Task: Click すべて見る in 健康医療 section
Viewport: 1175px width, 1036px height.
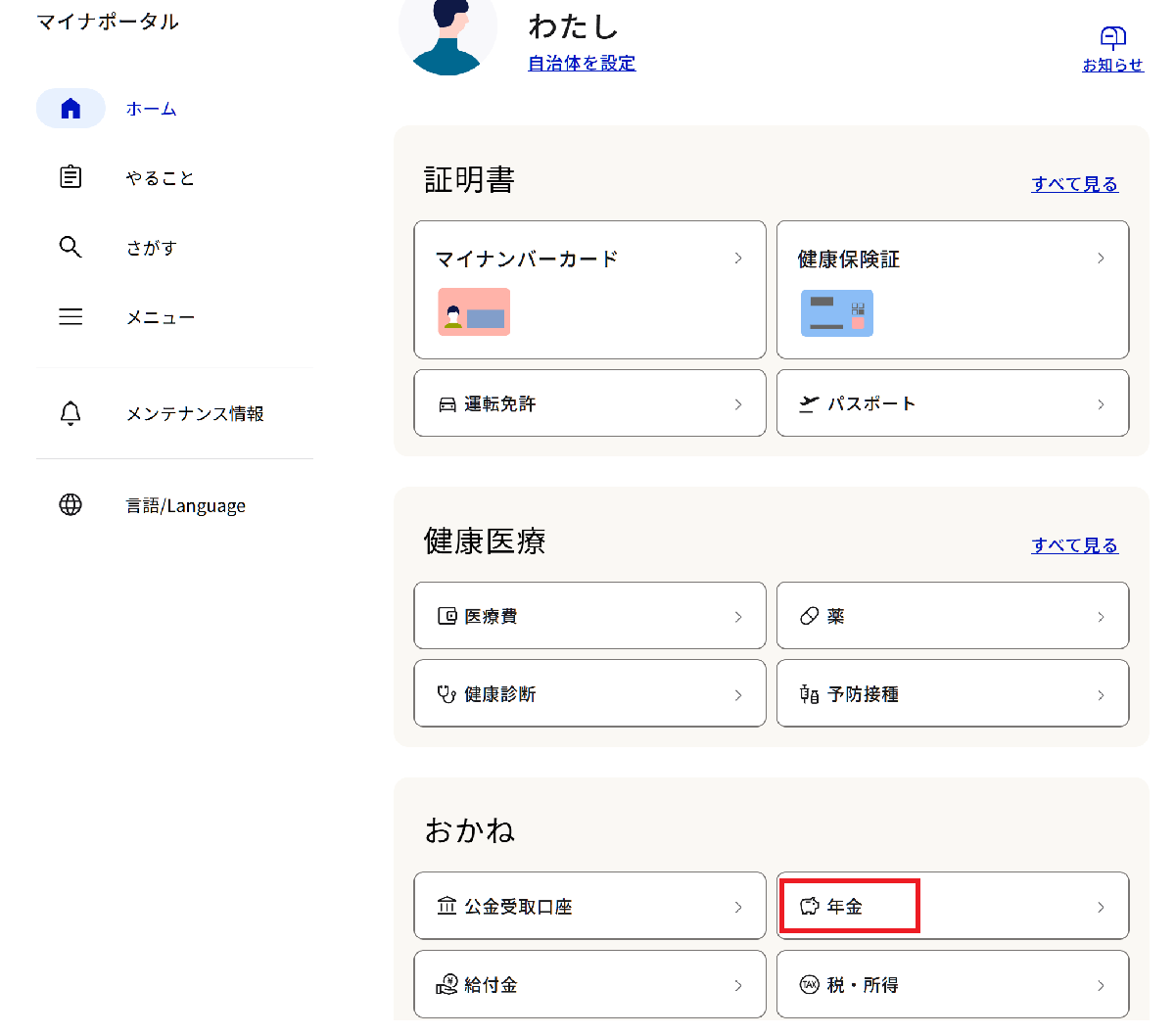Action: coord(1074,545)
